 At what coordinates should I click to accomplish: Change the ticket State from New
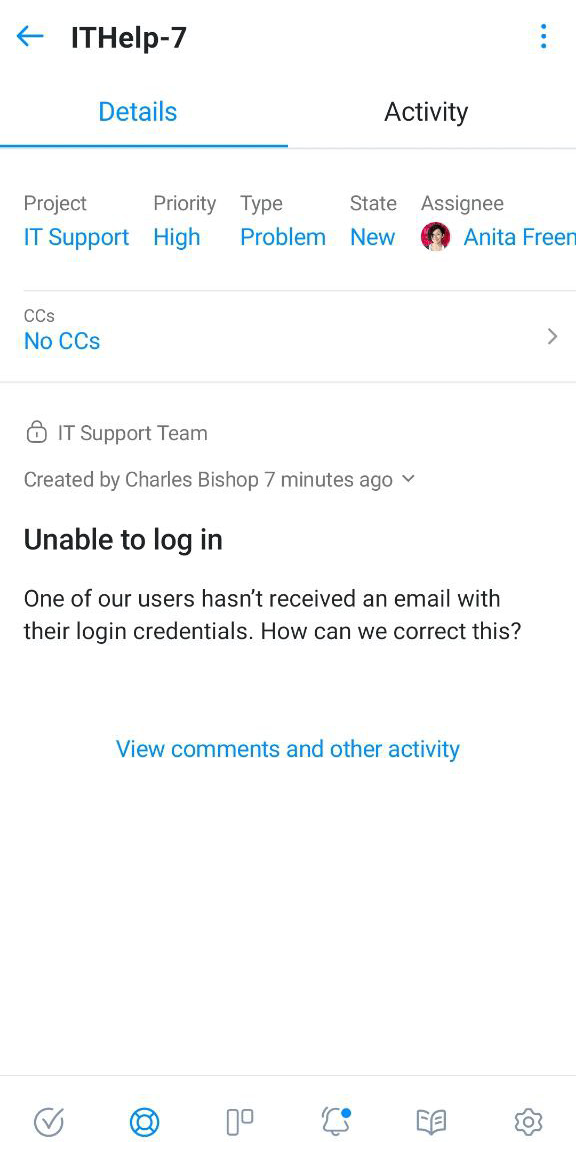click(x=372, y=237)
